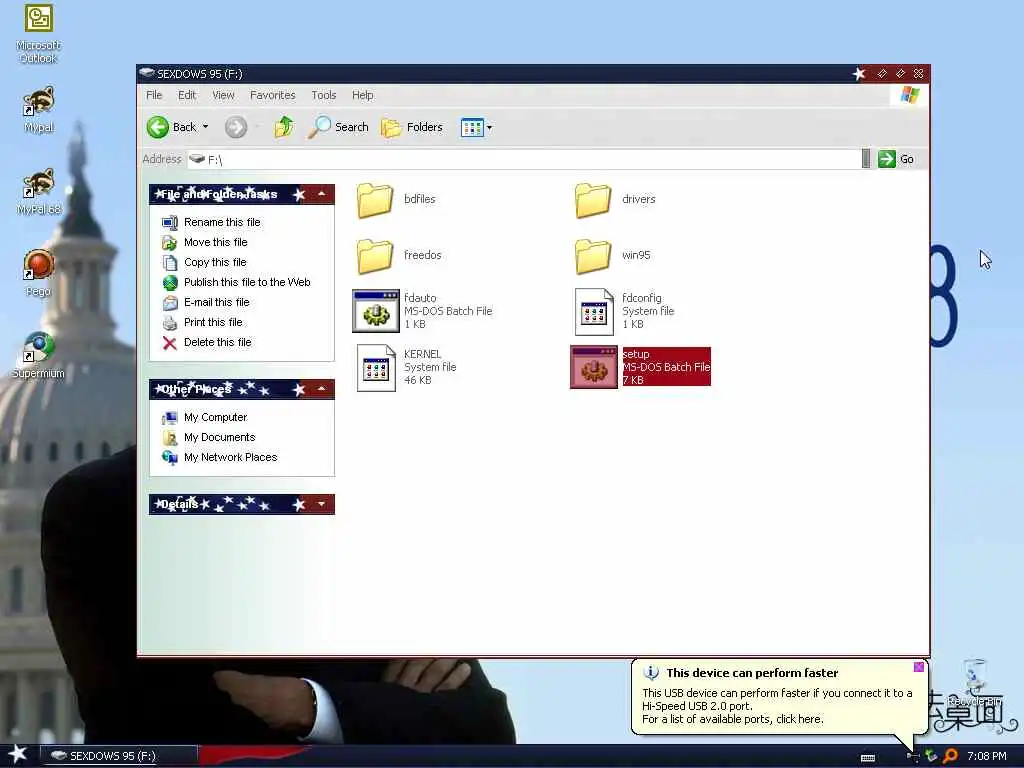This screenshot has height=768, width=1024.
Task: Open the File menu
Action: [154, 95]
